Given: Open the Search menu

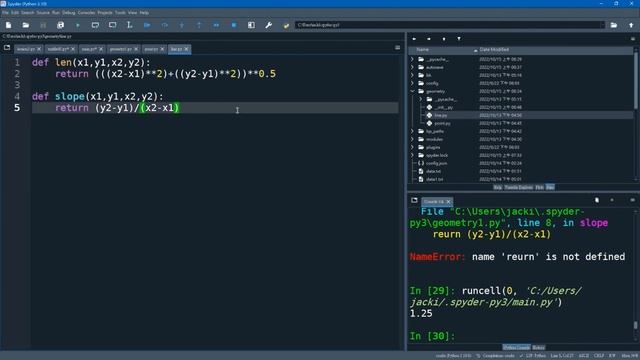Looking at the screenshot, I should (28, 13).
